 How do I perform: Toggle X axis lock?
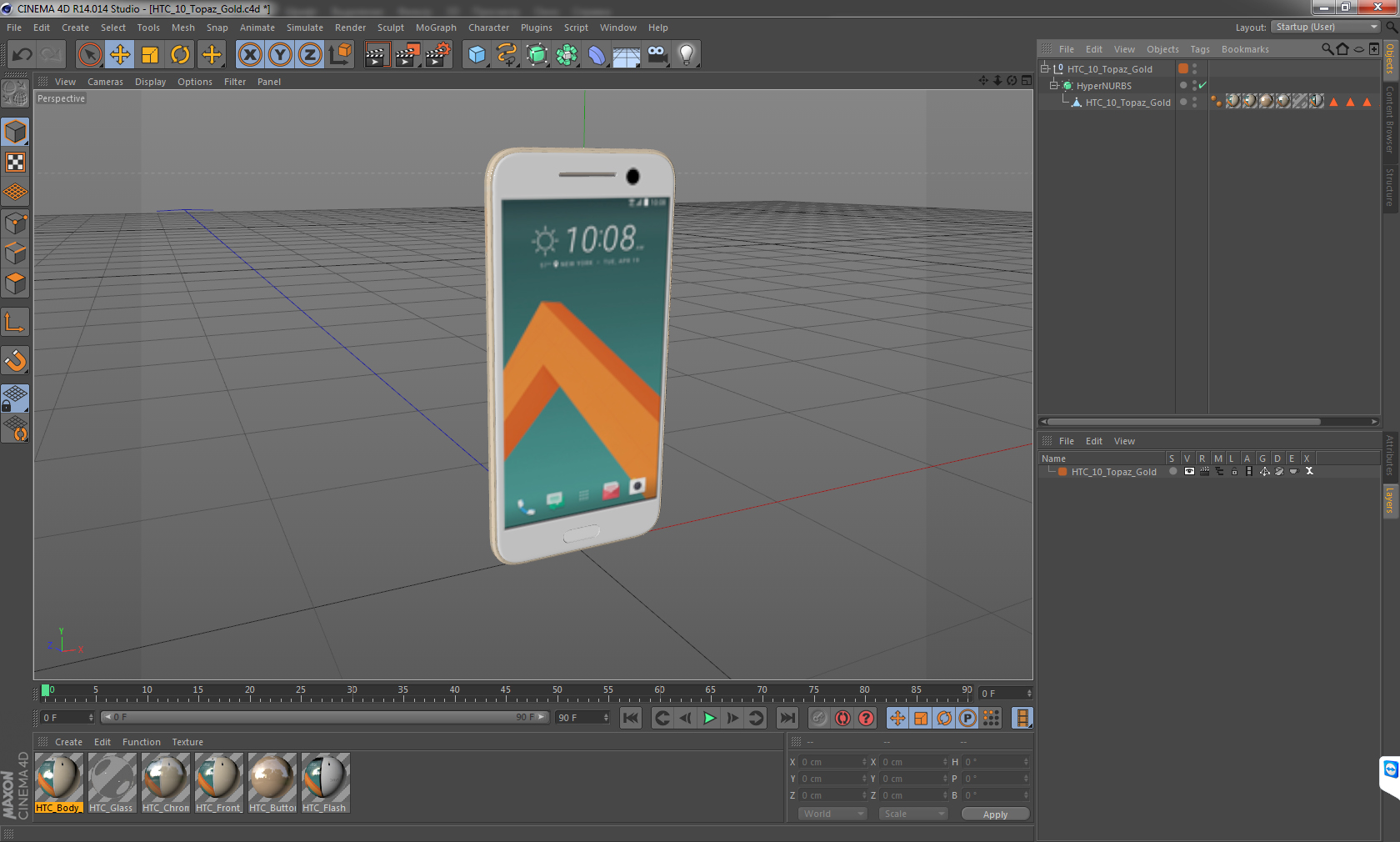(x=250, y=55)
